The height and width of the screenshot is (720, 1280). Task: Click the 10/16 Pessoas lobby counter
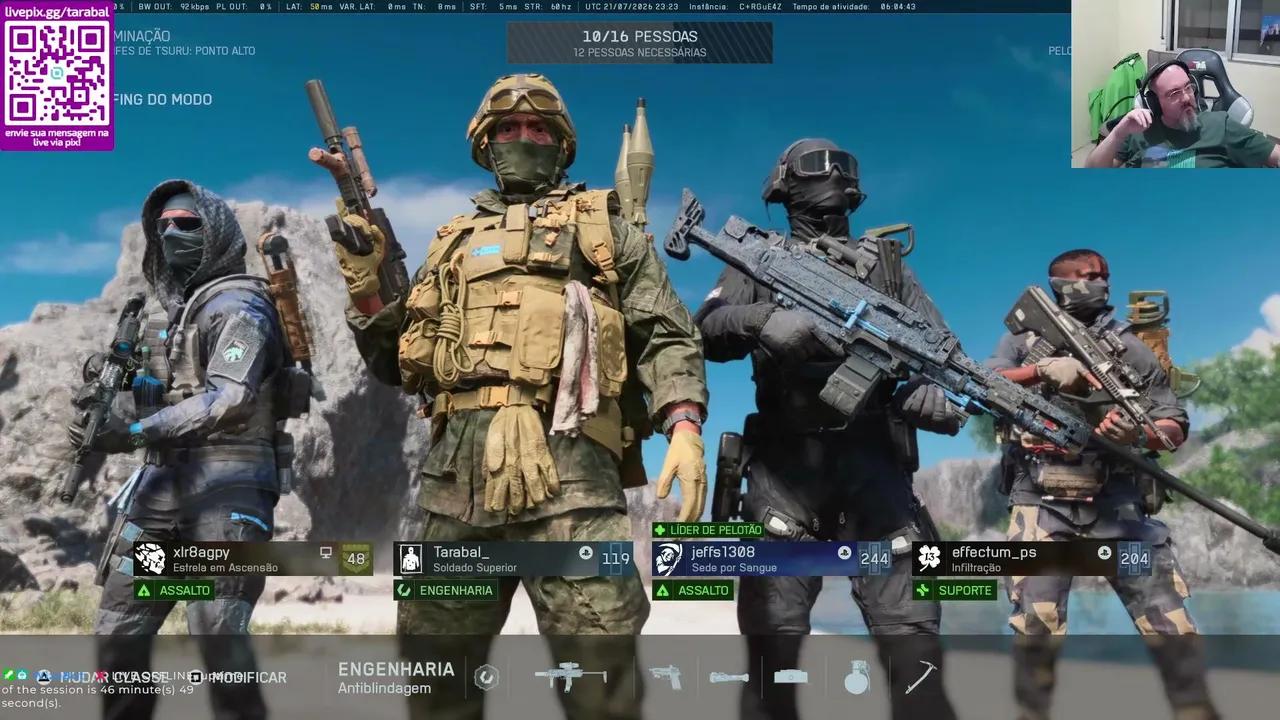(640, 36)
